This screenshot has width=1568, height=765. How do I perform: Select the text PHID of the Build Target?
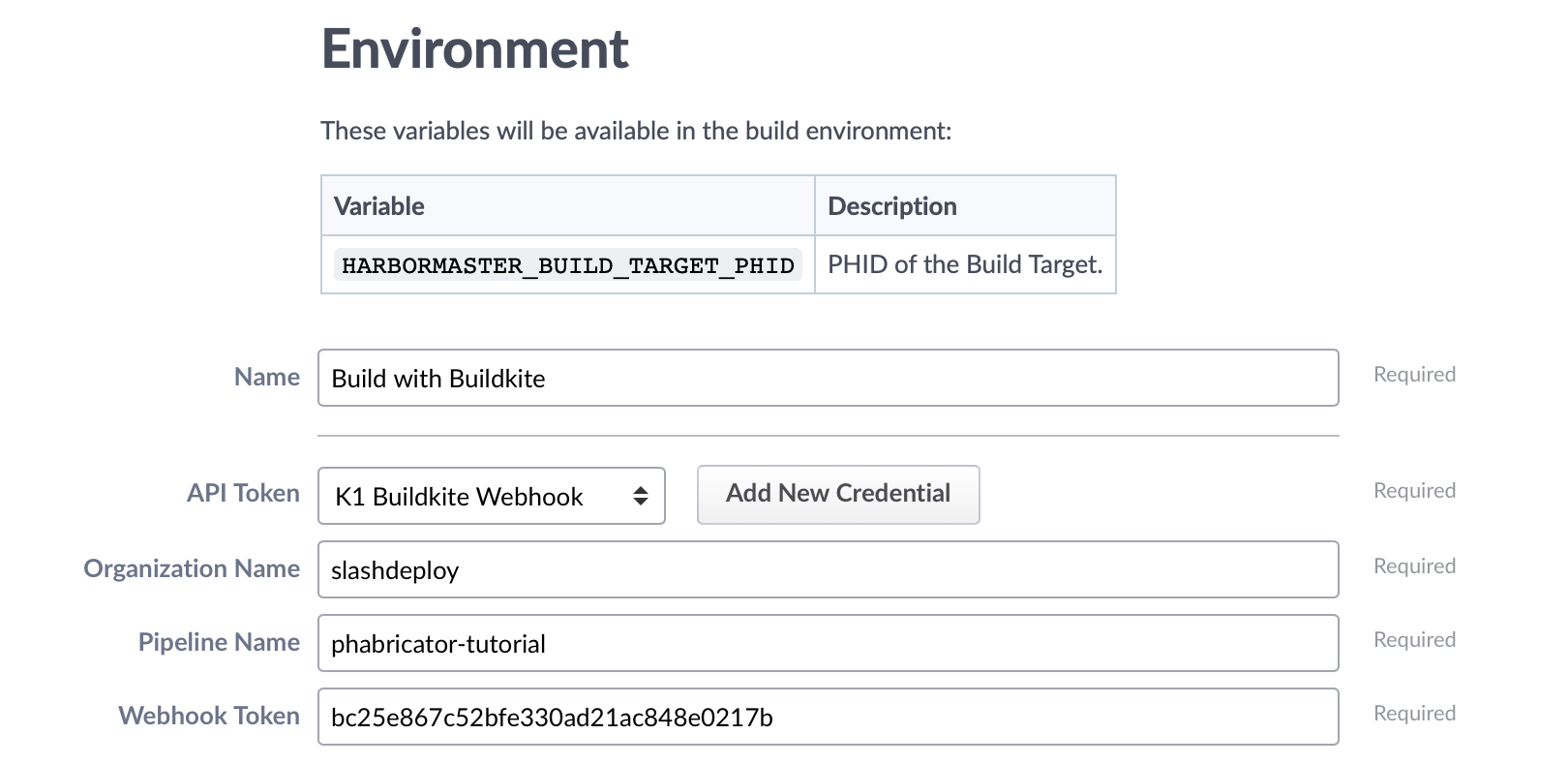[964, 264]
